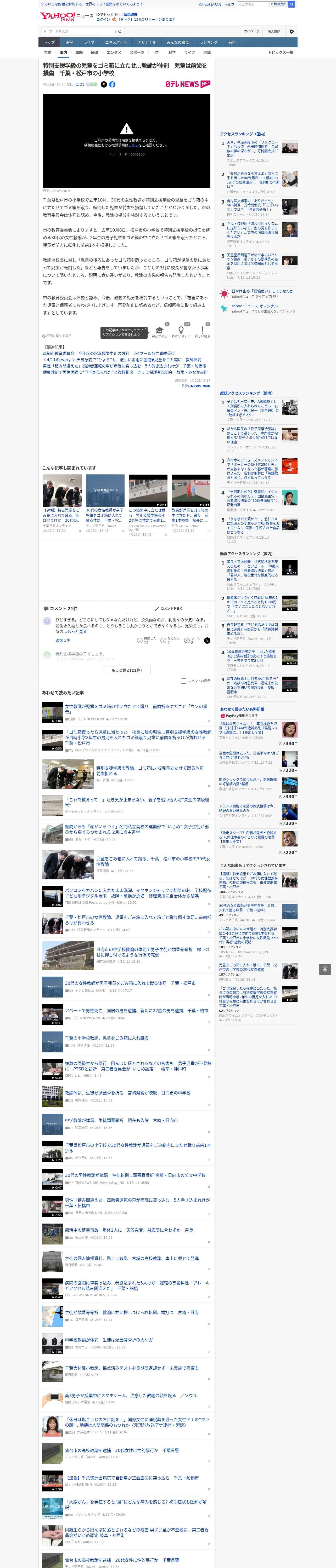336x1568 pixels.
Task: Click the 購入履歴 link
Action: pos(274,31)
